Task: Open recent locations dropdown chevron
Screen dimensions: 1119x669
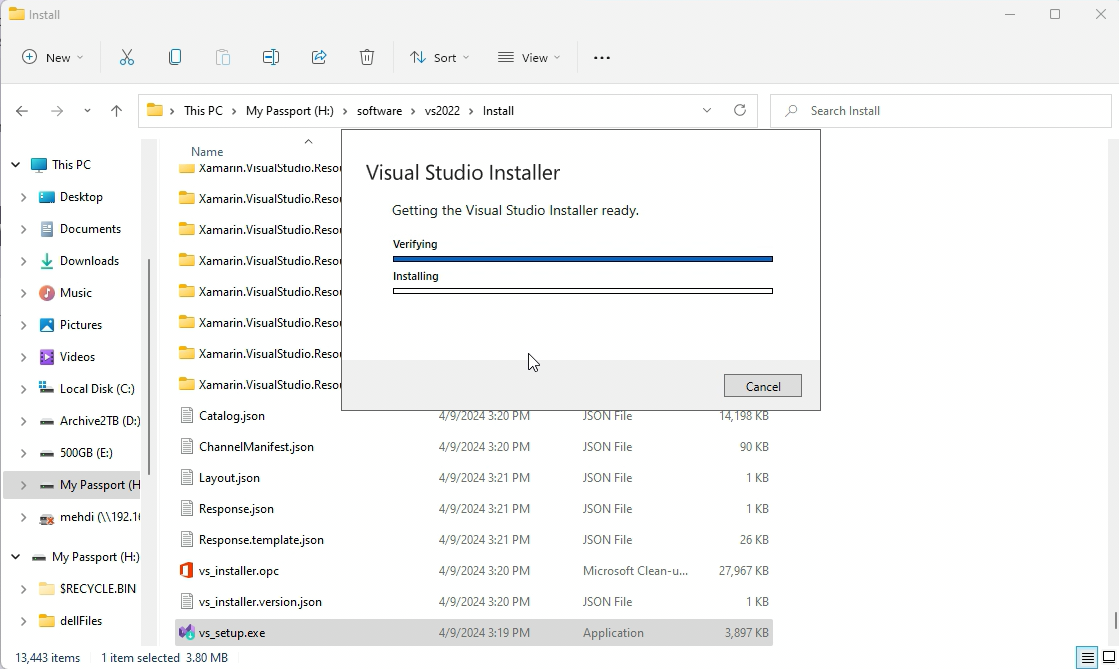Action: [x=87, y=111]
